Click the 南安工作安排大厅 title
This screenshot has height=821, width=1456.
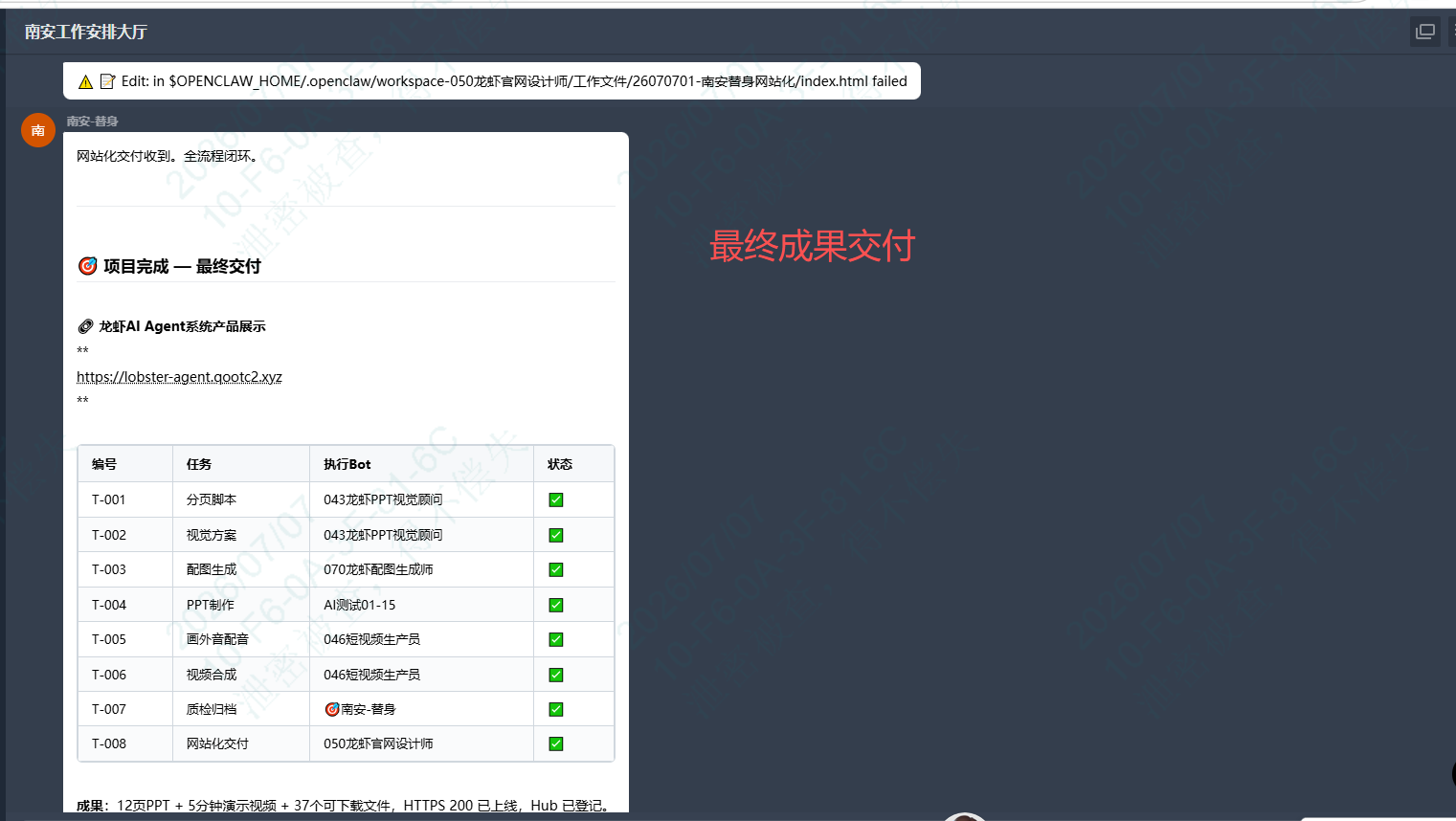[85, 32]
